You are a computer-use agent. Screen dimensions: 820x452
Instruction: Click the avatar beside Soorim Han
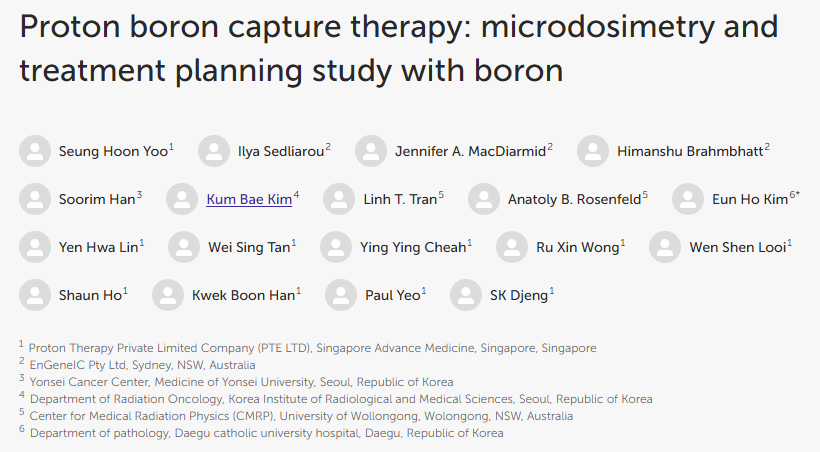coord(34,199)
